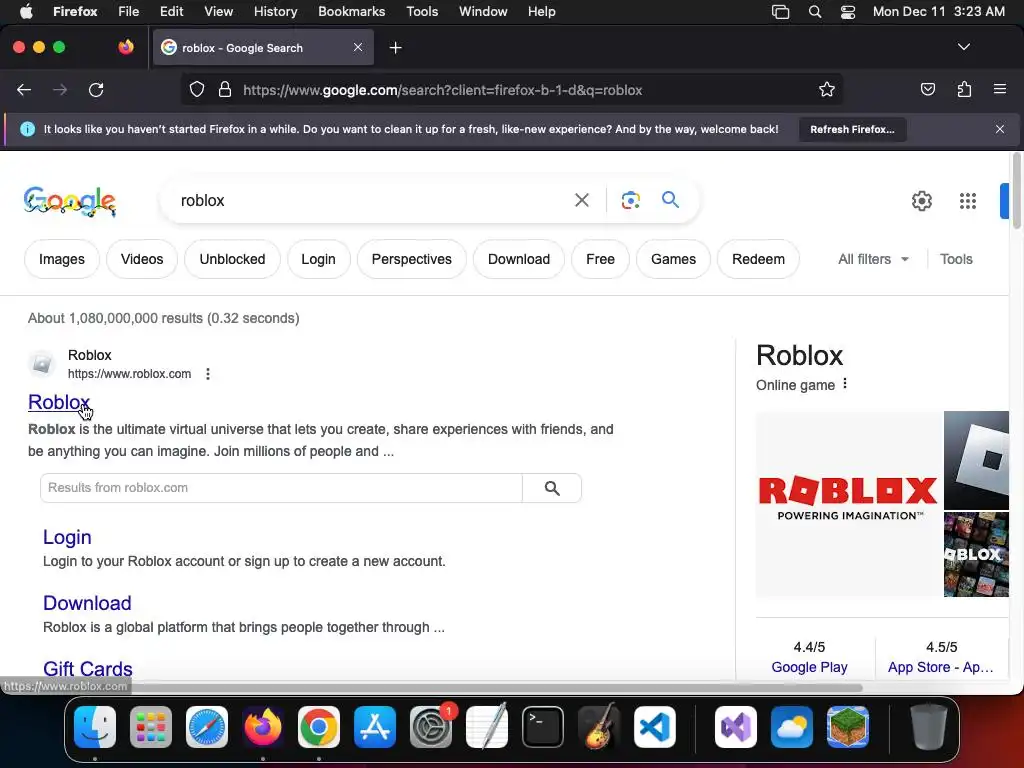Open the Roblox Powering Imagination logo image

click(x=848, y=504)
